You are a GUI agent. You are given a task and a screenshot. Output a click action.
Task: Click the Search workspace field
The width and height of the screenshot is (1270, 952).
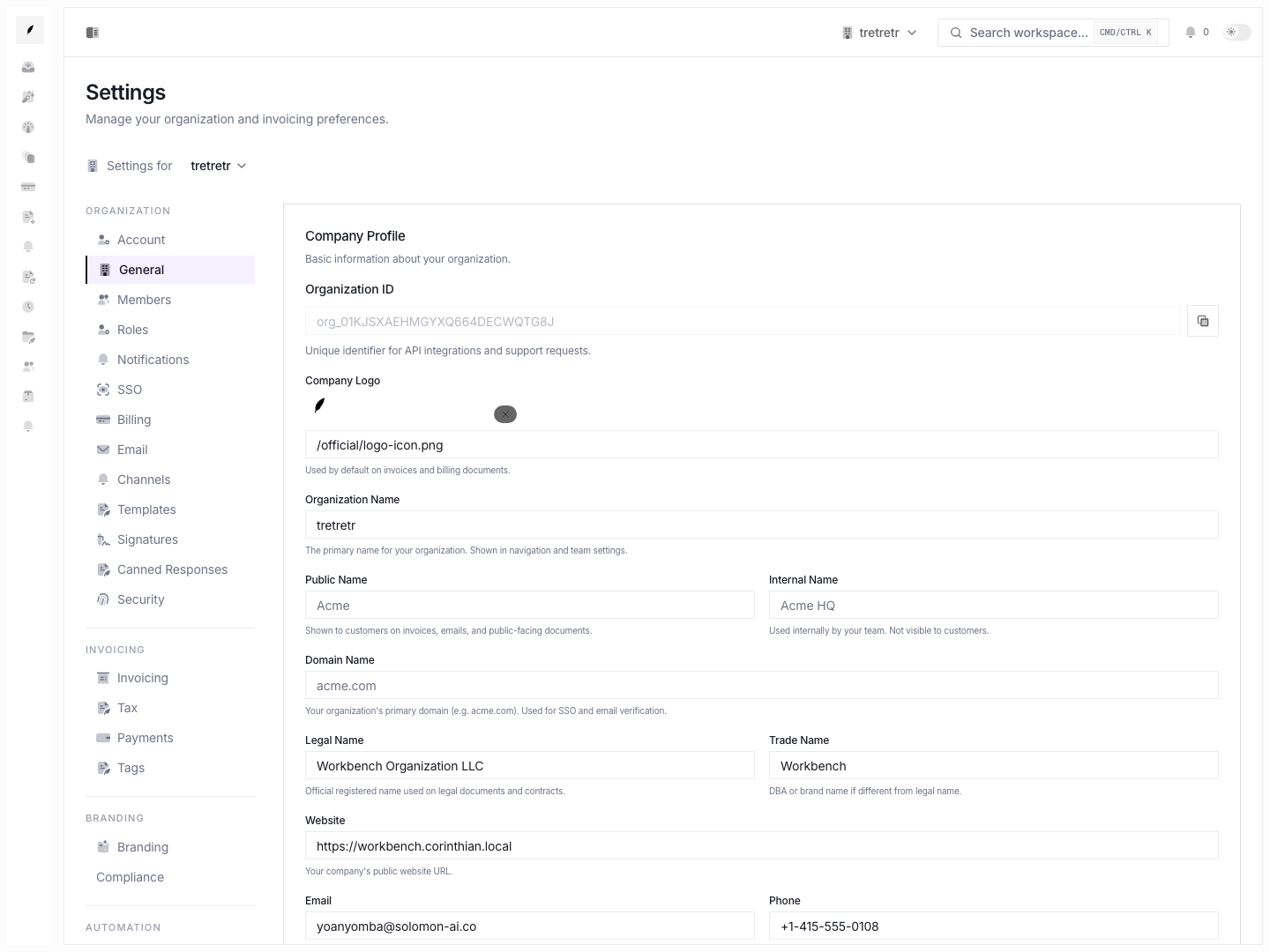(1053, 33)
